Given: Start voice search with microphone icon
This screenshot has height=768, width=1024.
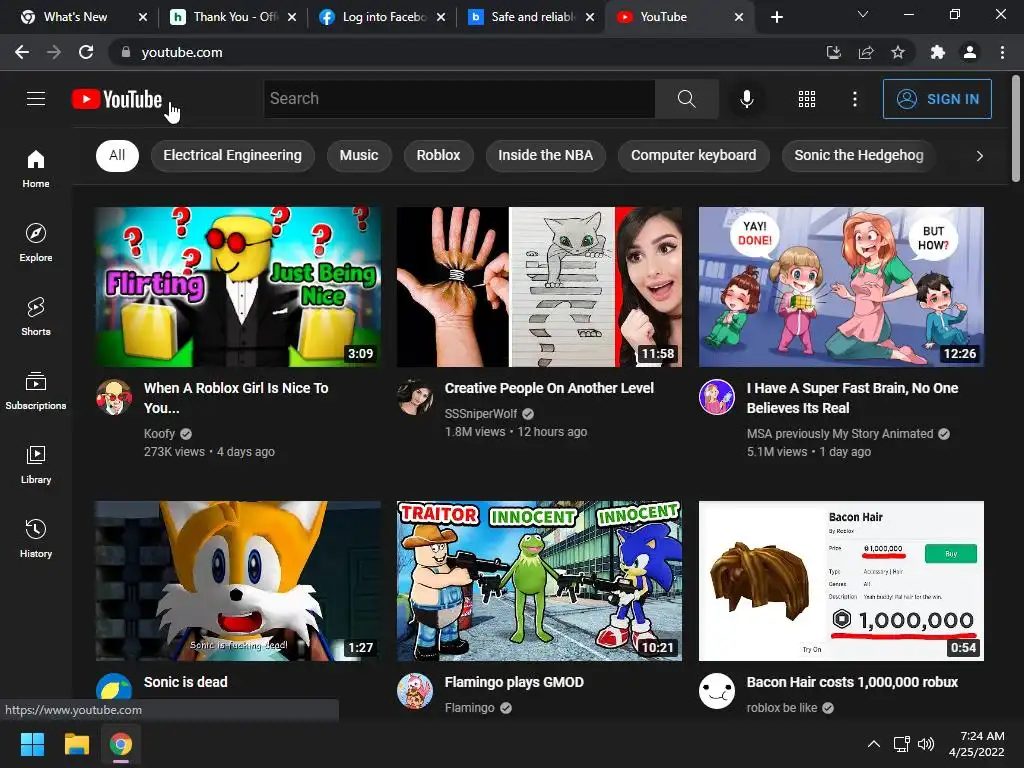Looking at the screenshot, I should point(746,99).
